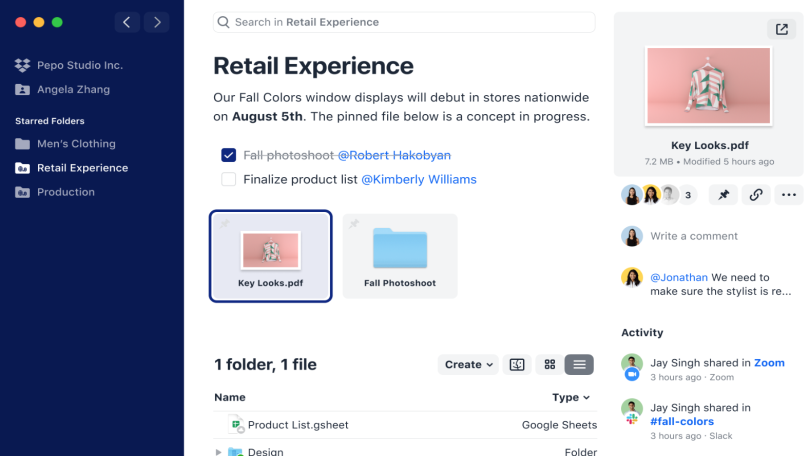Expand the Design folder row

219,452
